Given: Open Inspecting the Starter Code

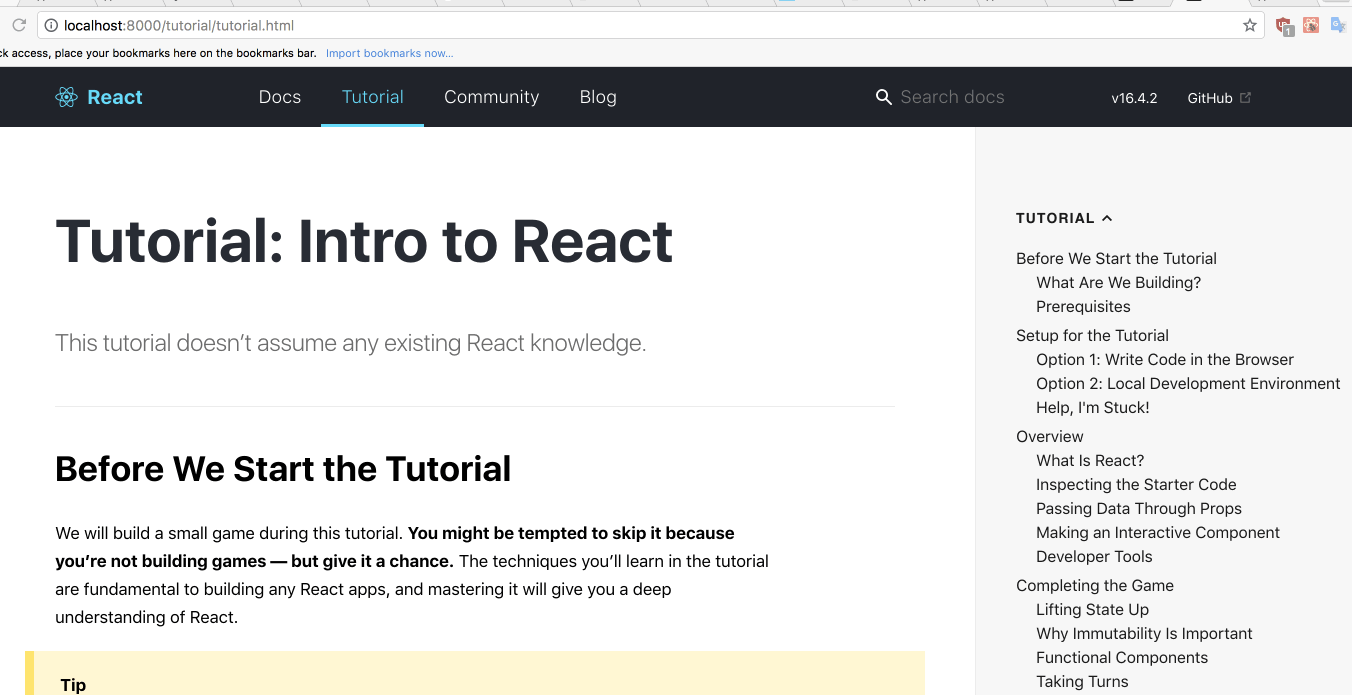Looking at the screenshot, I should click(1136, 484).
